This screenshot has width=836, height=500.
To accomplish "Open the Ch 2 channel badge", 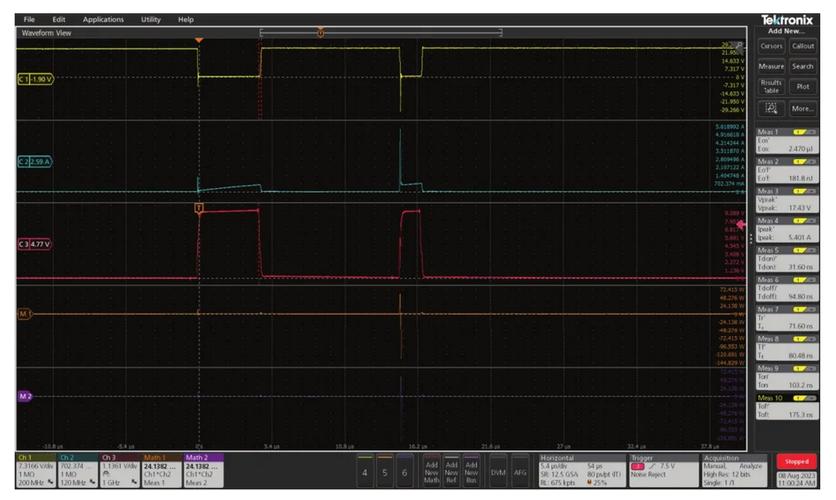I will pos(78,470).
